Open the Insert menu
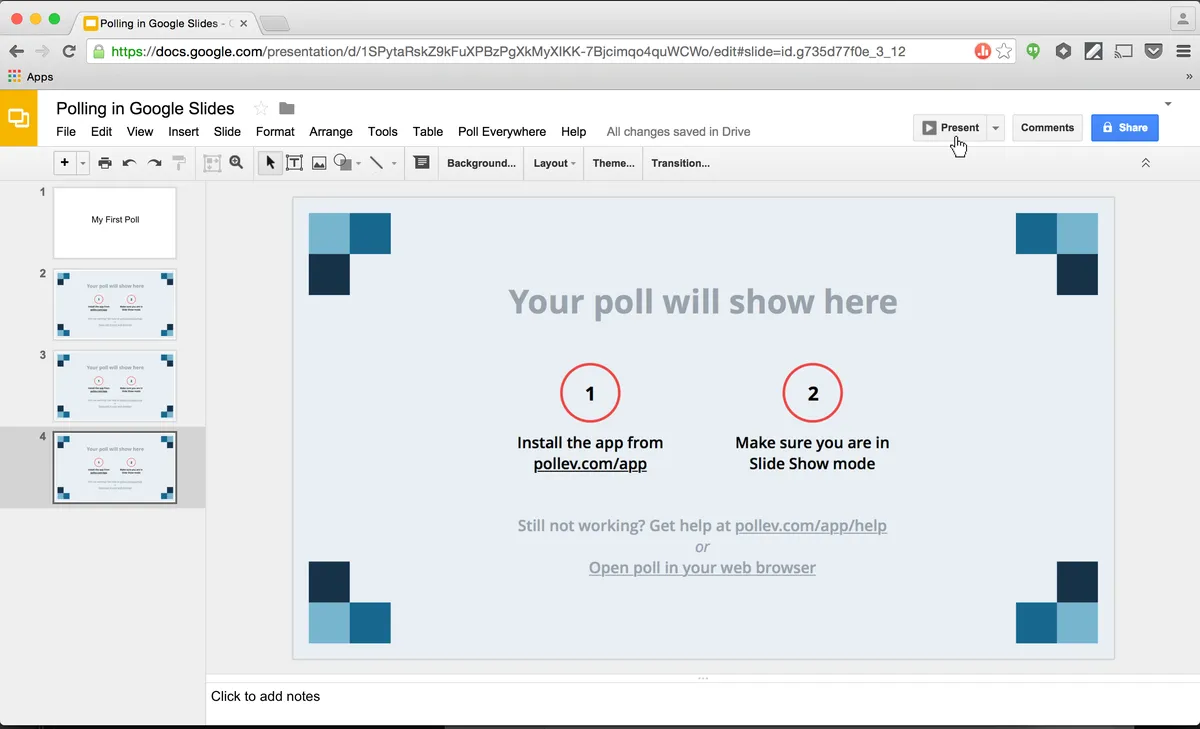The image size is (1200, 729). pos(183,131)
